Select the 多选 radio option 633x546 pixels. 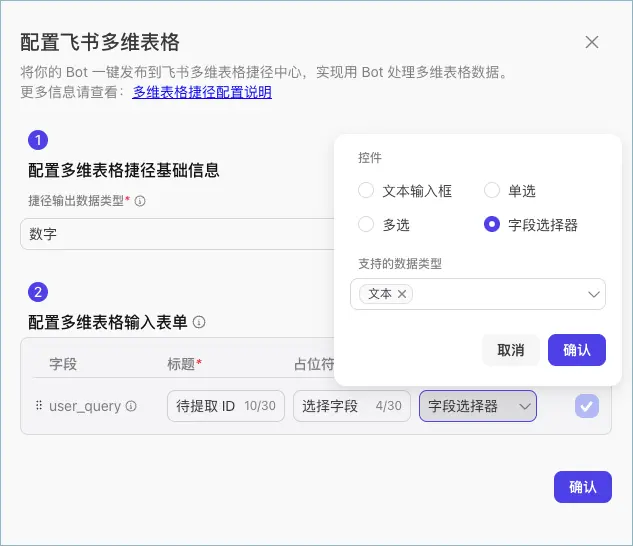366,224
